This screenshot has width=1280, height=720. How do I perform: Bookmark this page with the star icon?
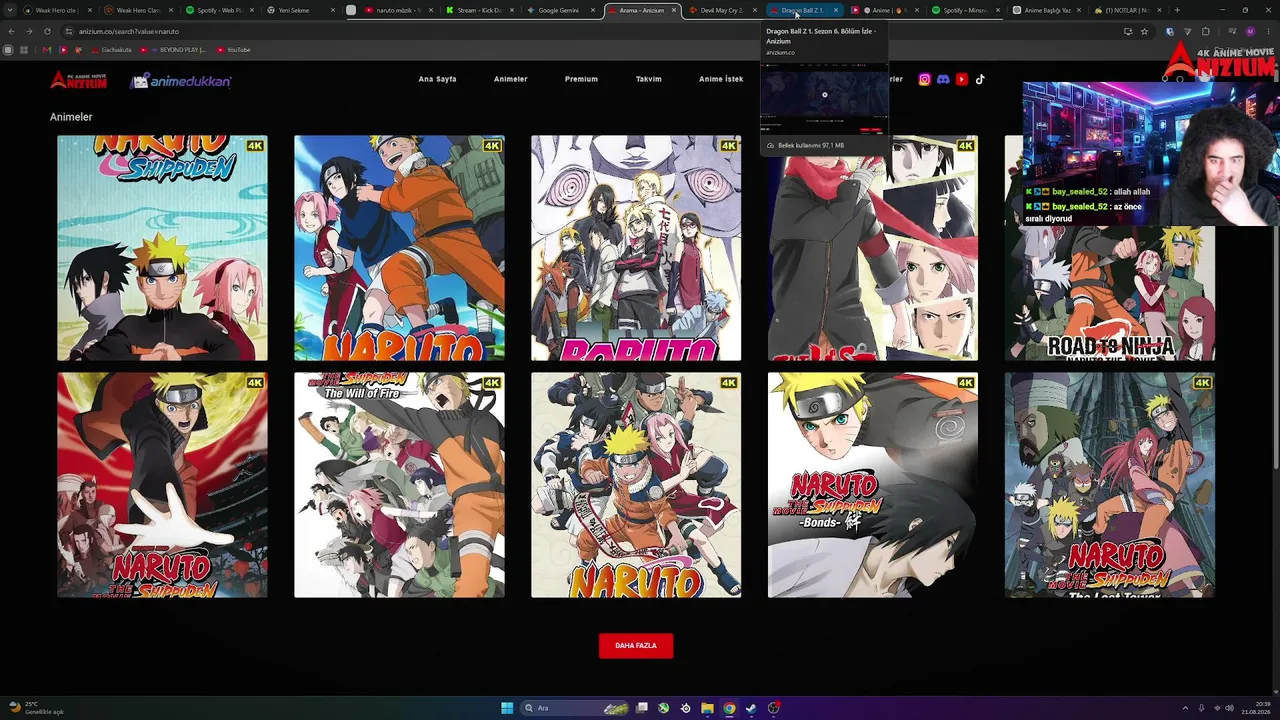coord(1144,31)
